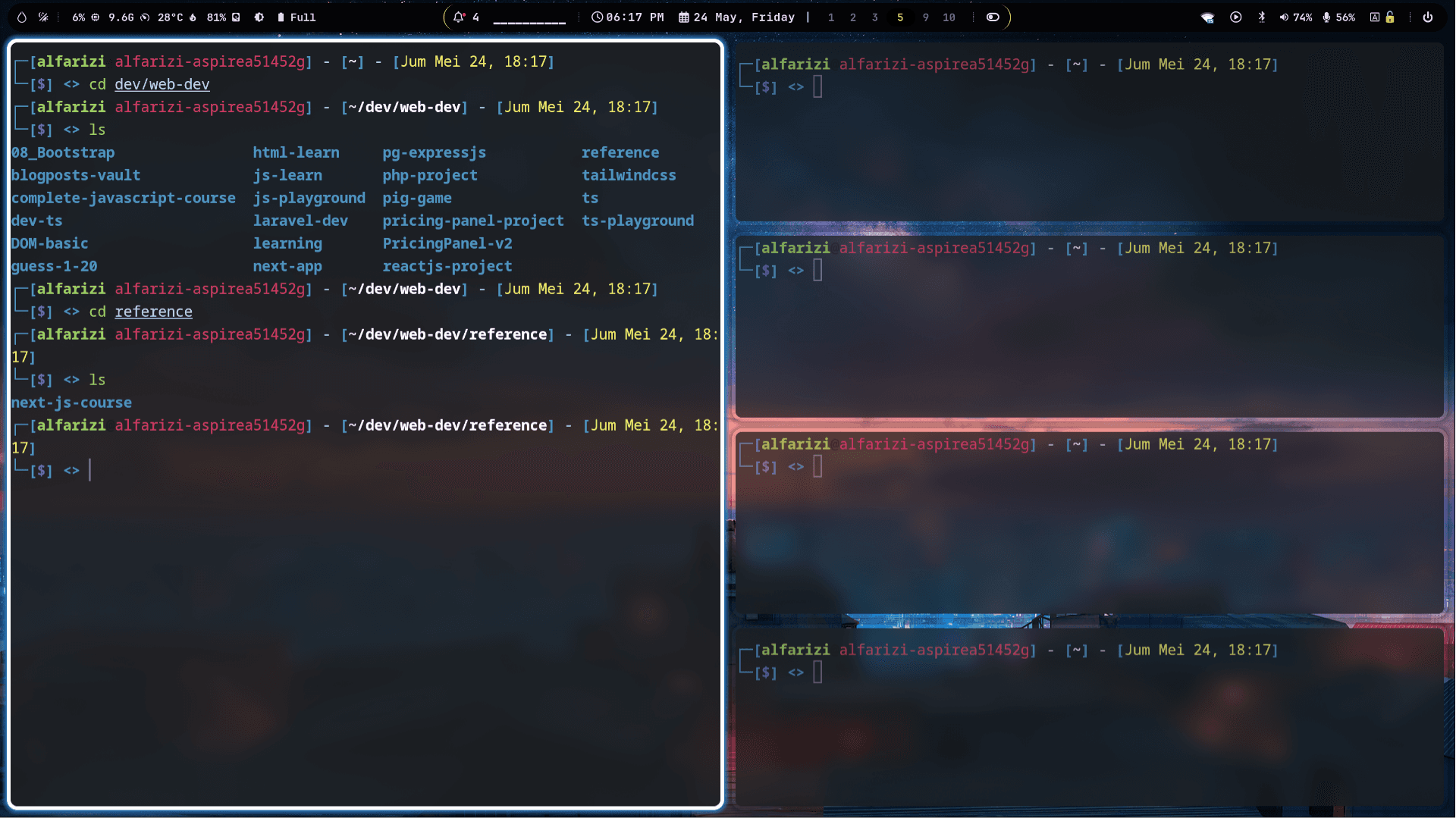Click the underlined reference path
This screenshot has height=818, width=1456.
[153, 312]
